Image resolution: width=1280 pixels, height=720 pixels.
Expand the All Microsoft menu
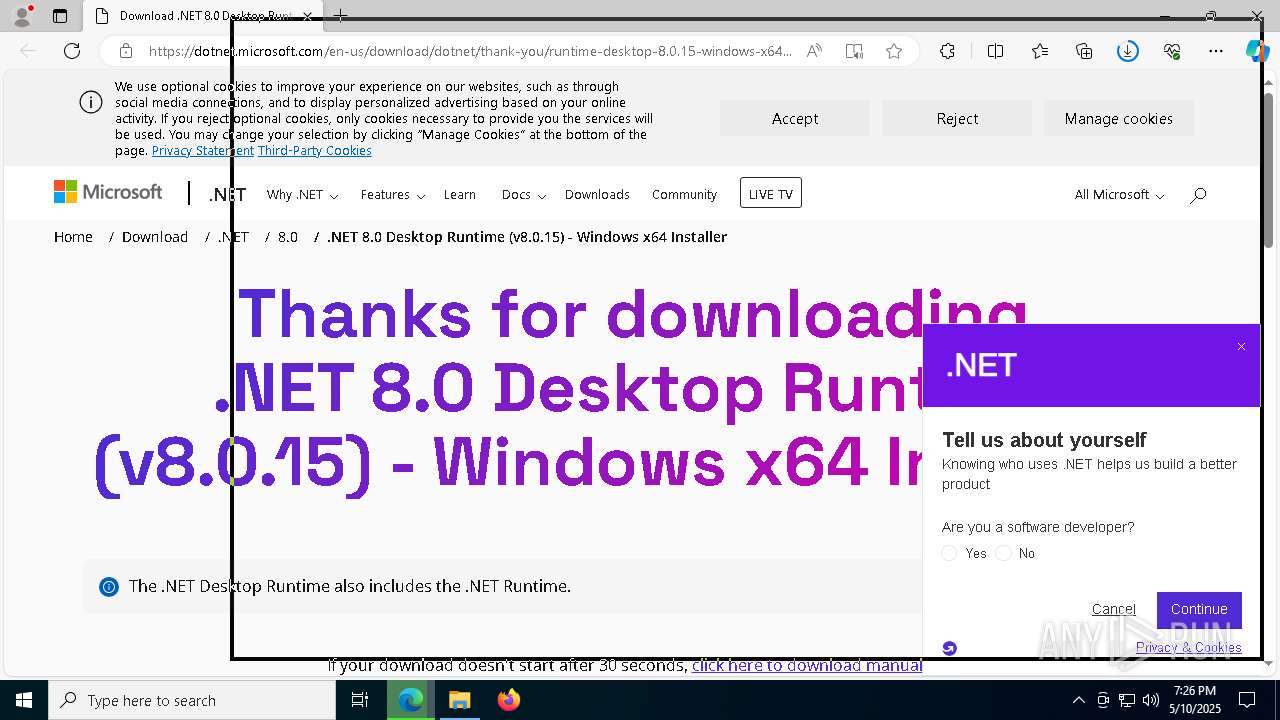tap(1119, 195)
